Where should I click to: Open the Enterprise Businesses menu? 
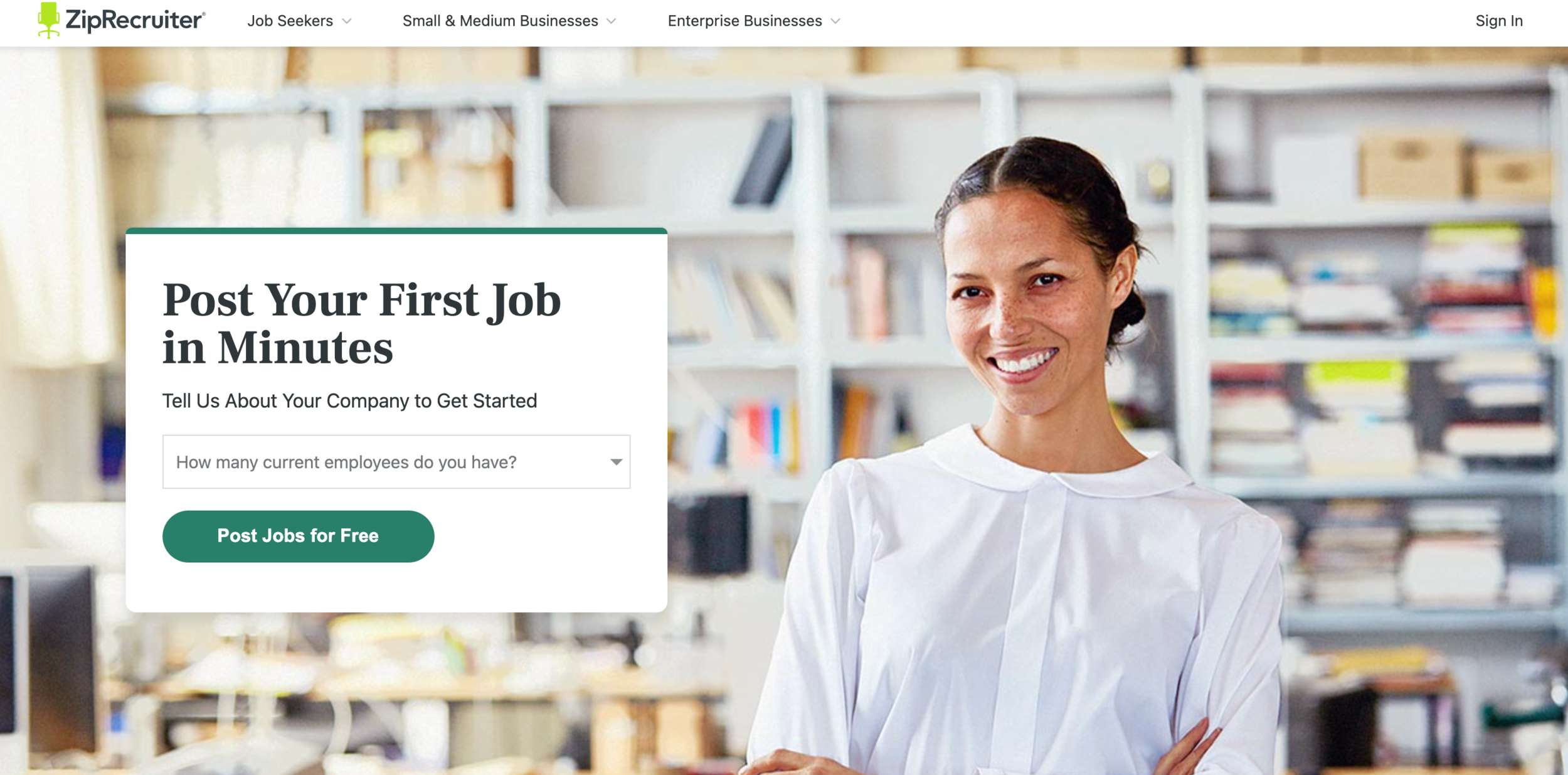tap(744, 21)
